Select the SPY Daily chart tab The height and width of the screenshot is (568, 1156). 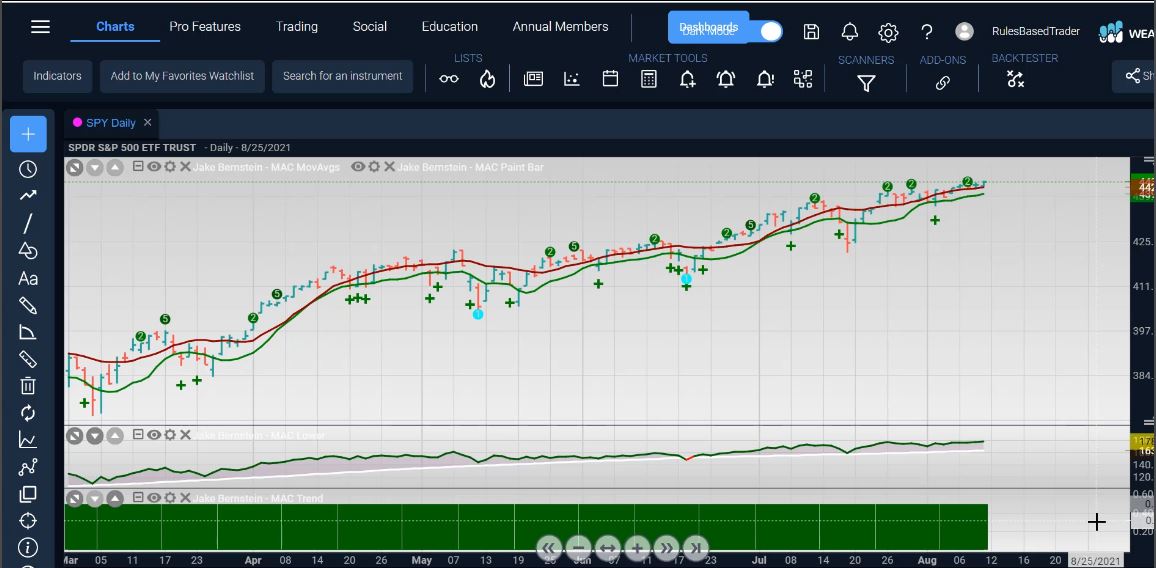pyautogui.click(x=111, y=122)
